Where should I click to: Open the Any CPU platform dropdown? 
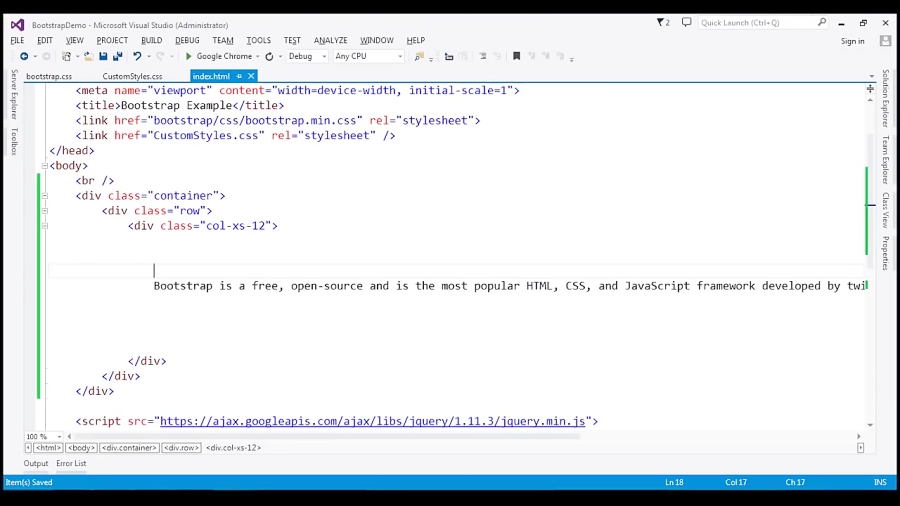[x=368, y=57]
